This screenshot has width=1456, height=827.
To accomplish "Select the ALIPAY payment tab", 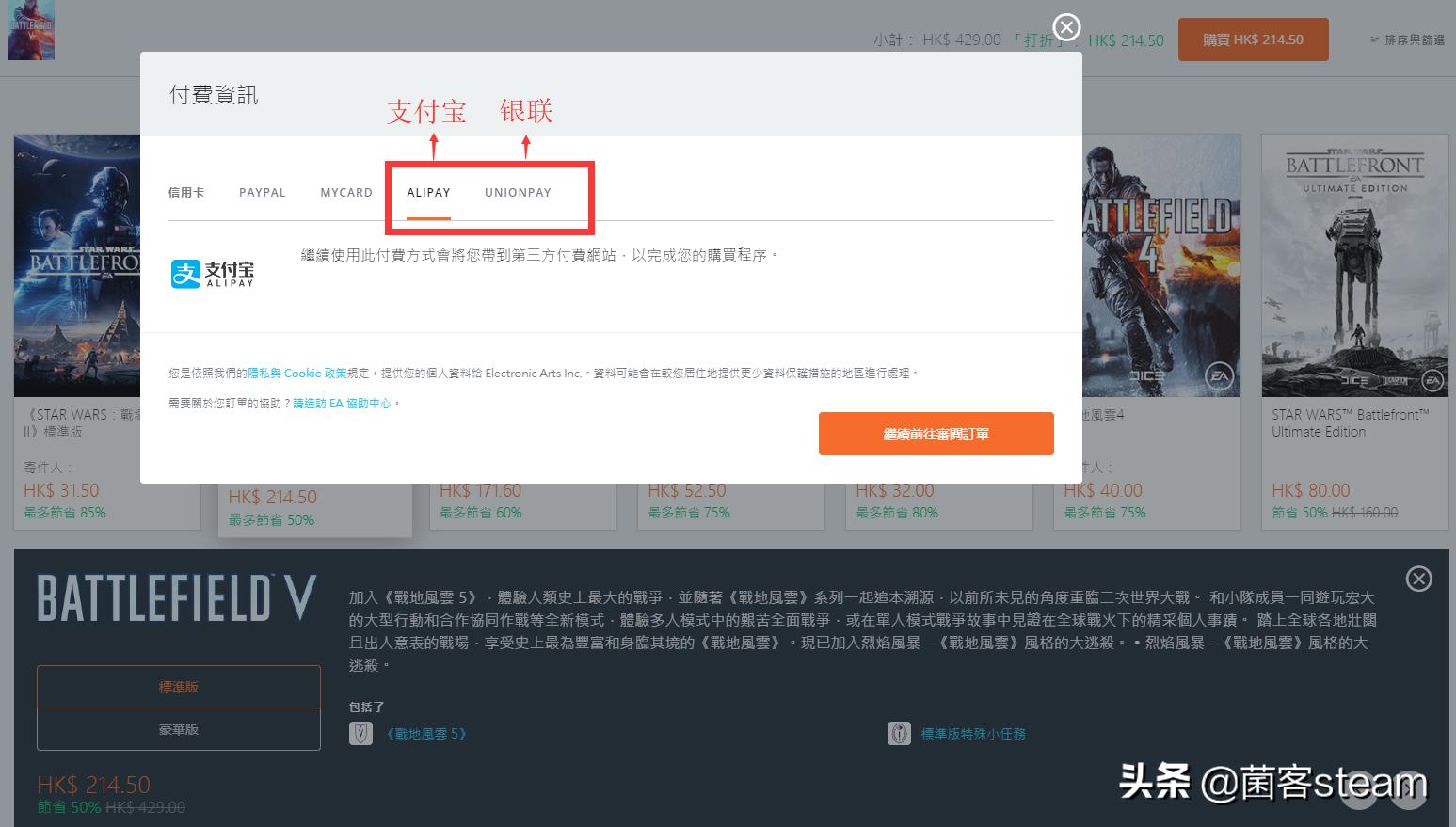I will click(428, 192).
